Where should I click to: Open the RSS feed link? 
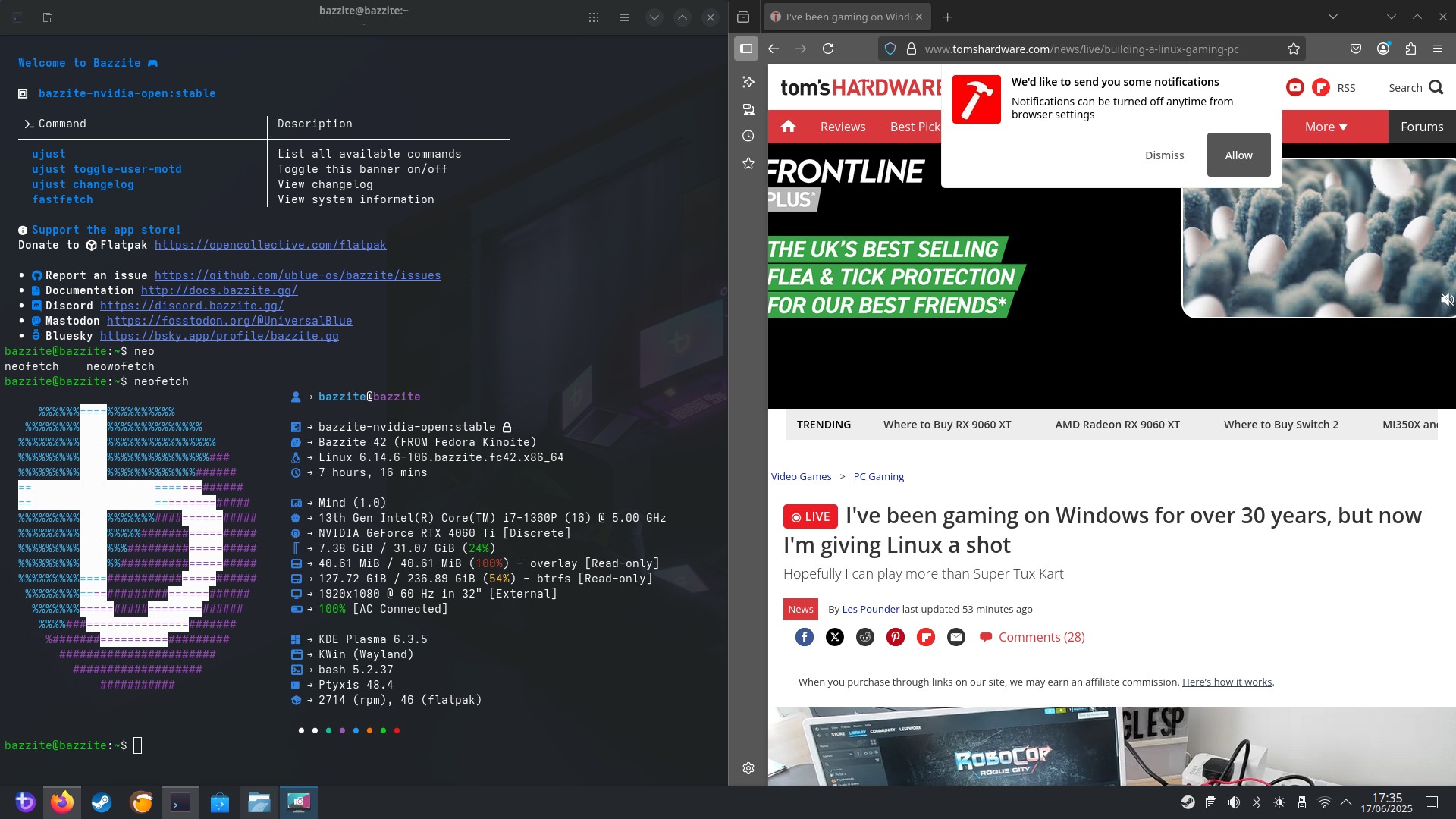1346,88
